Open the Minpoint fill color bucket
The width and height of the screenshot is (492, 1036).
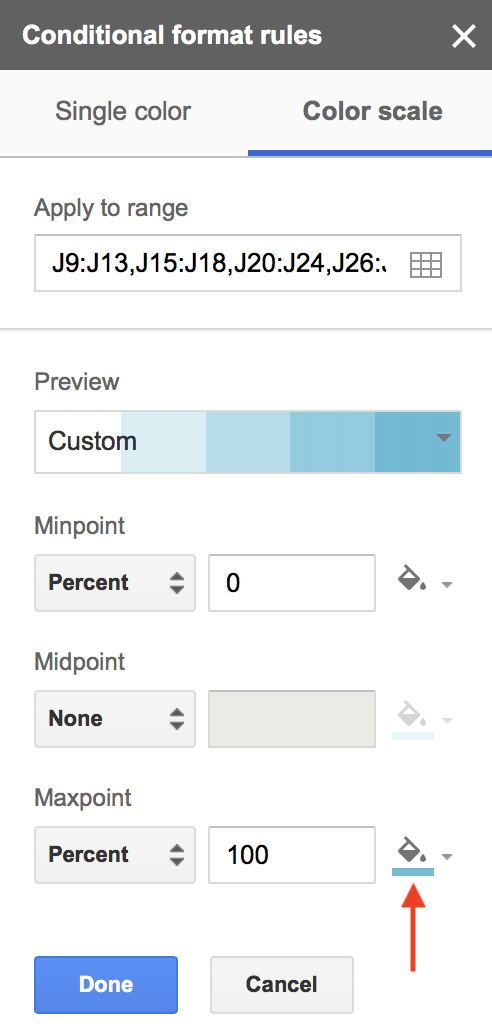412,579
